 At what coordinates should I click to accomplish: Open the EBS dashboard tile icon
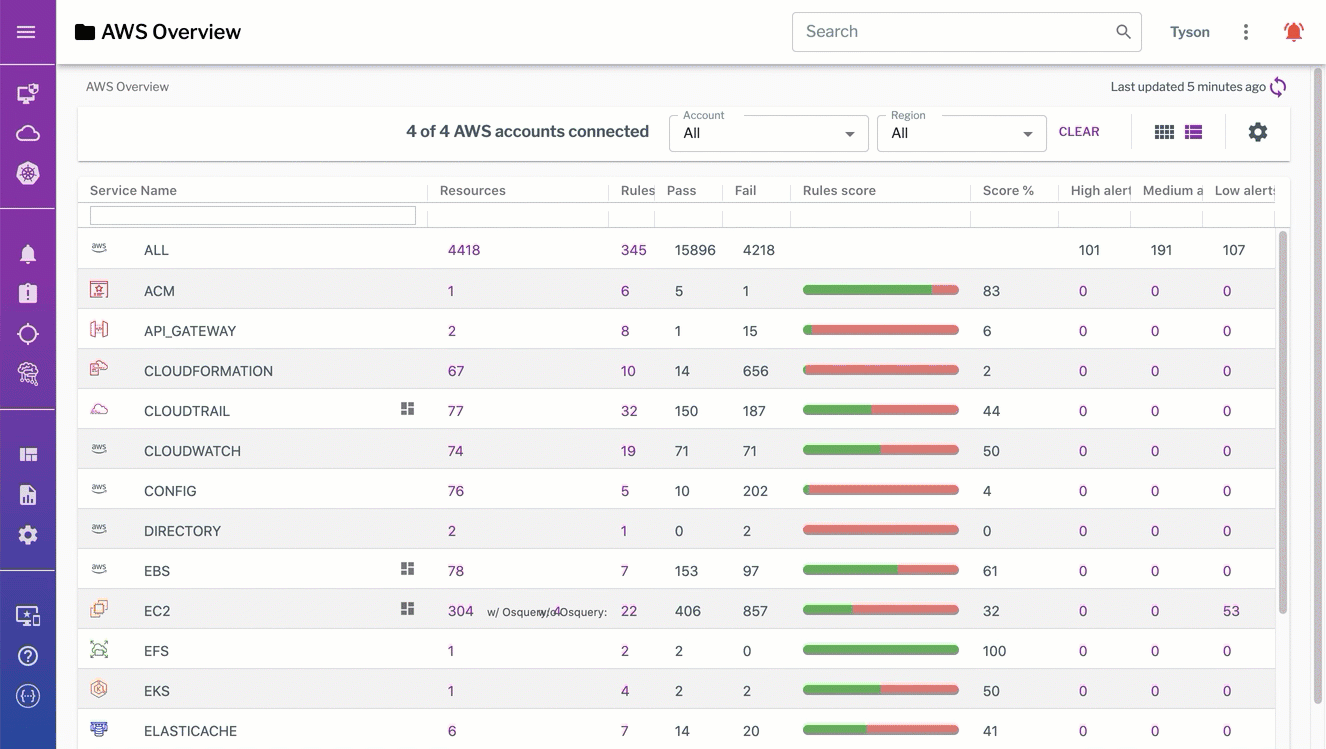tap(407, 569)
